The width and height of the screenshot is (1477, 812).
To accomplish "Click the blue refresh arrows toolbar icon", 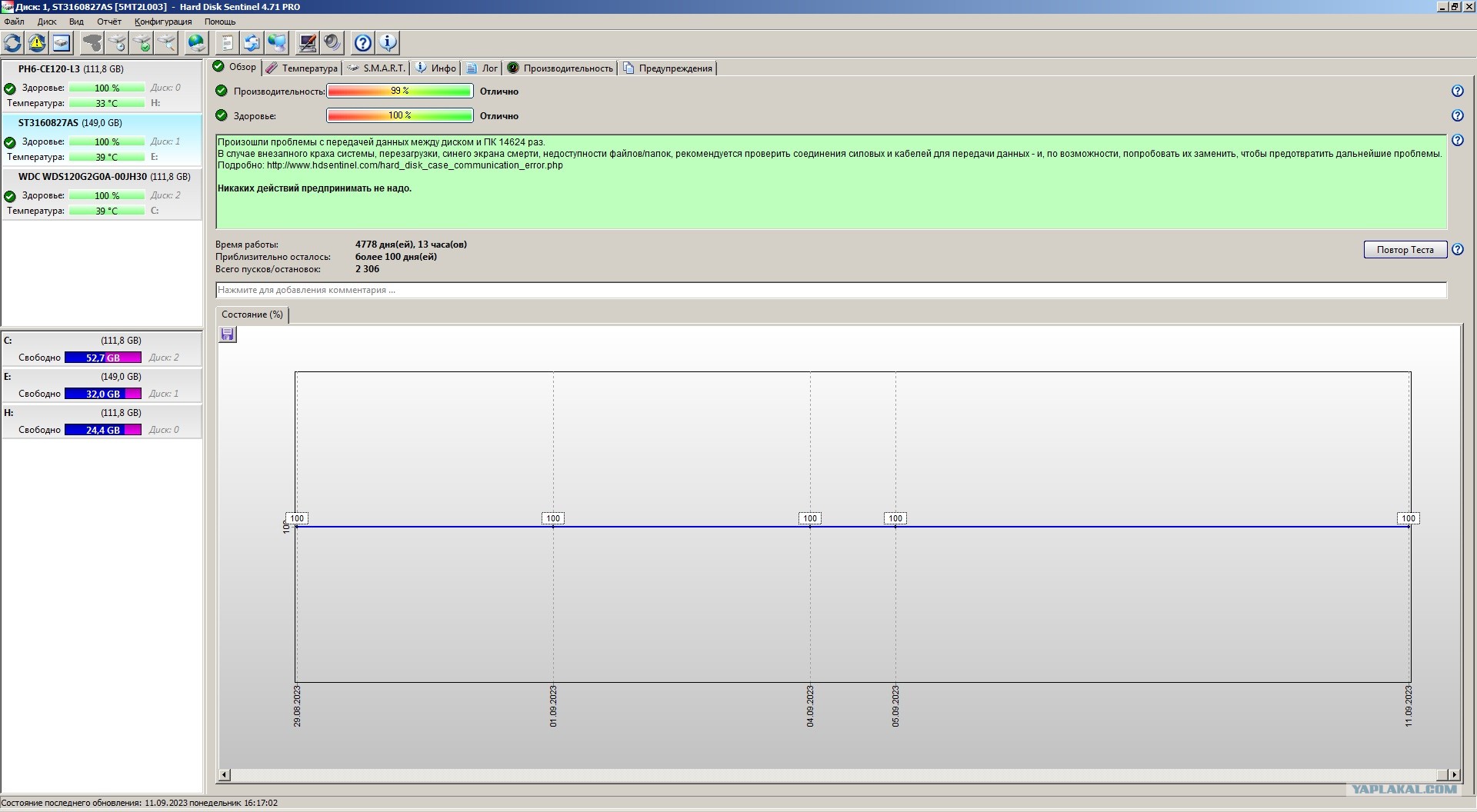I will (x=13, y=43).
